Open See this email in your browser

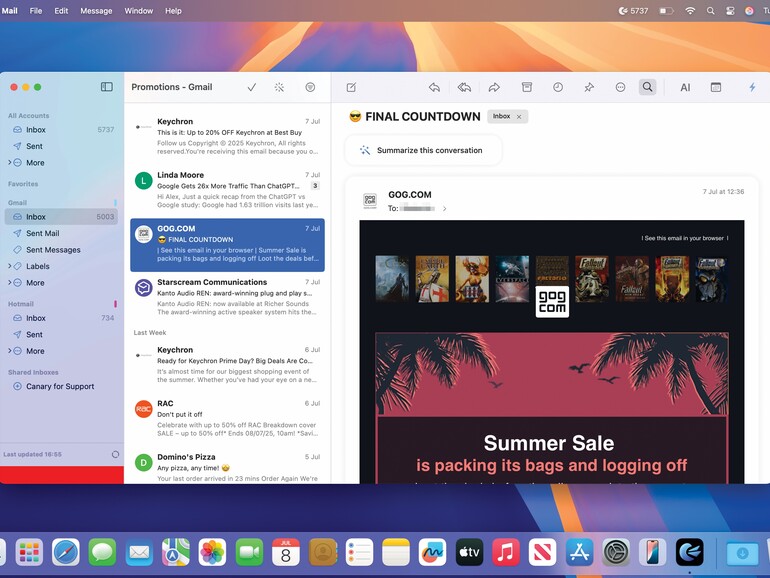pyautogui.click(x=685, y=238)
